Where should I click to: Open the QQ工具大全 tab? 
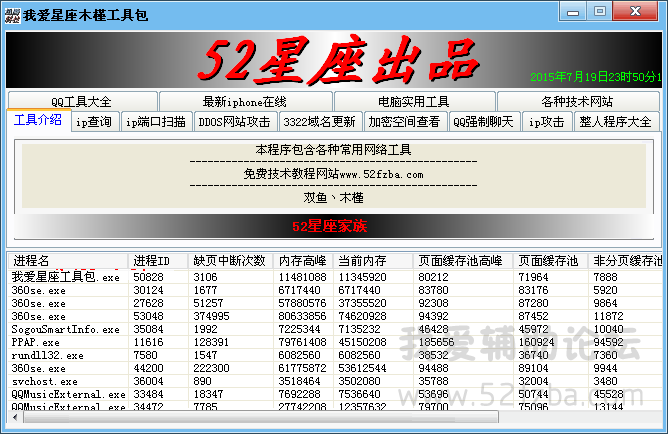tap(82, 101)
